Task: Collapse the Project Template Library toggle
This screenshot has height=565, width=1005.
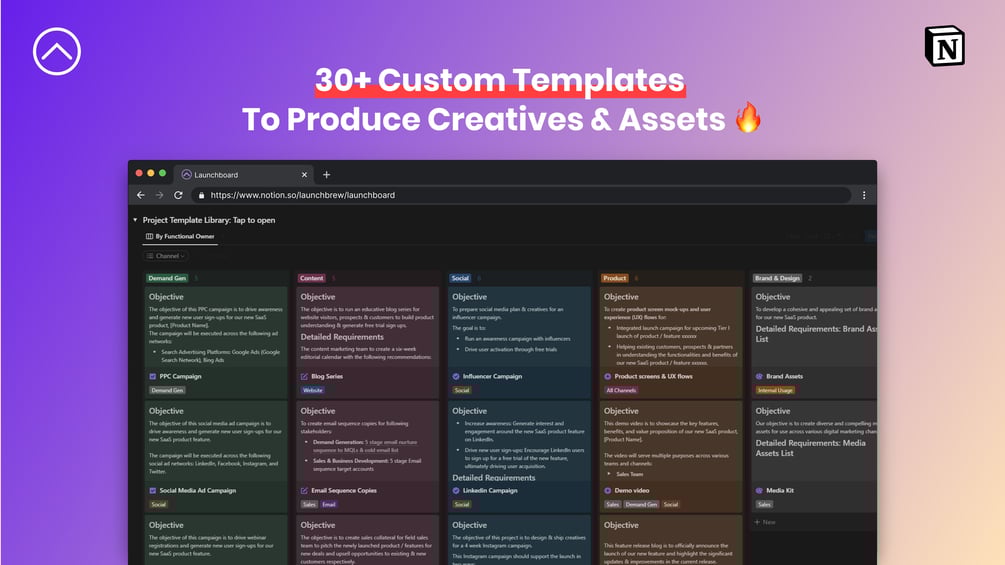Action: click(135, 220)
